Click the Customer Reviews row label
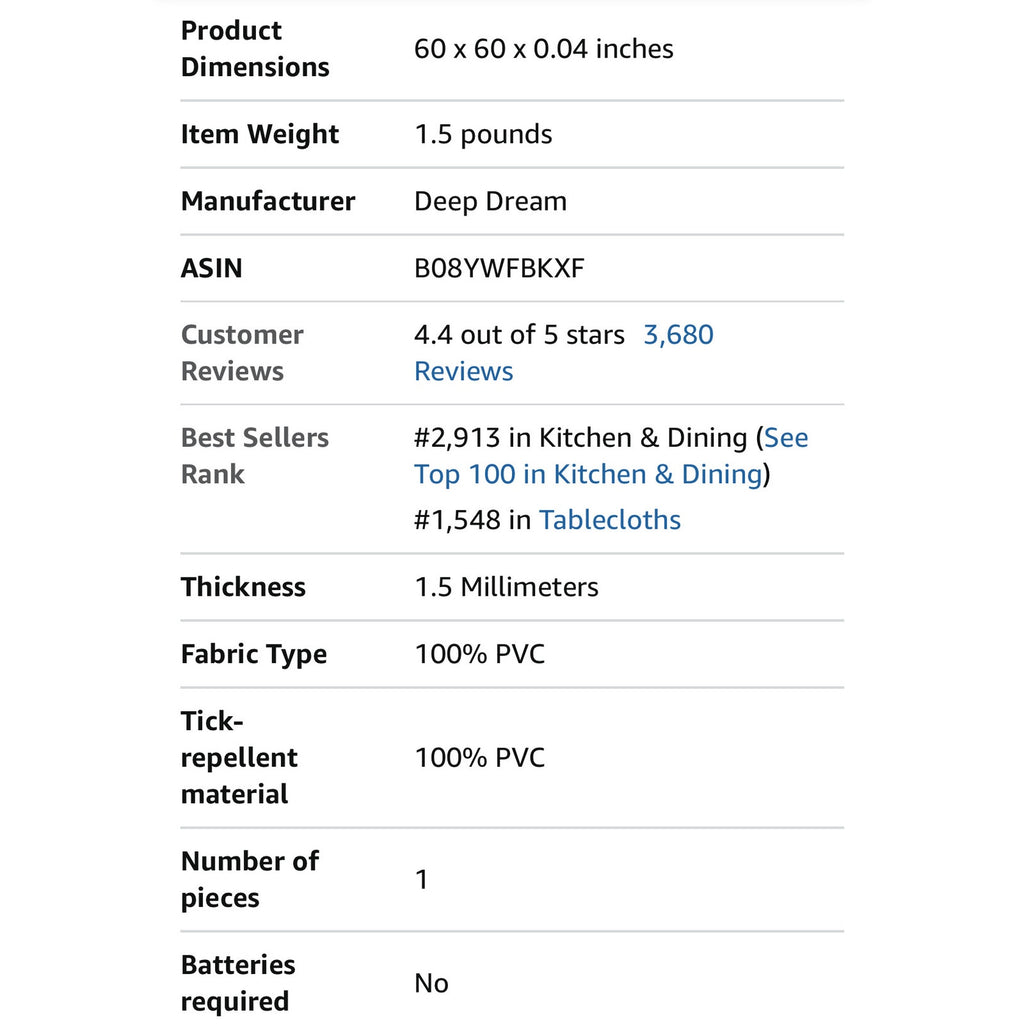The image size is (1024, 1024). pyautogui.click(x=242, y=353)
